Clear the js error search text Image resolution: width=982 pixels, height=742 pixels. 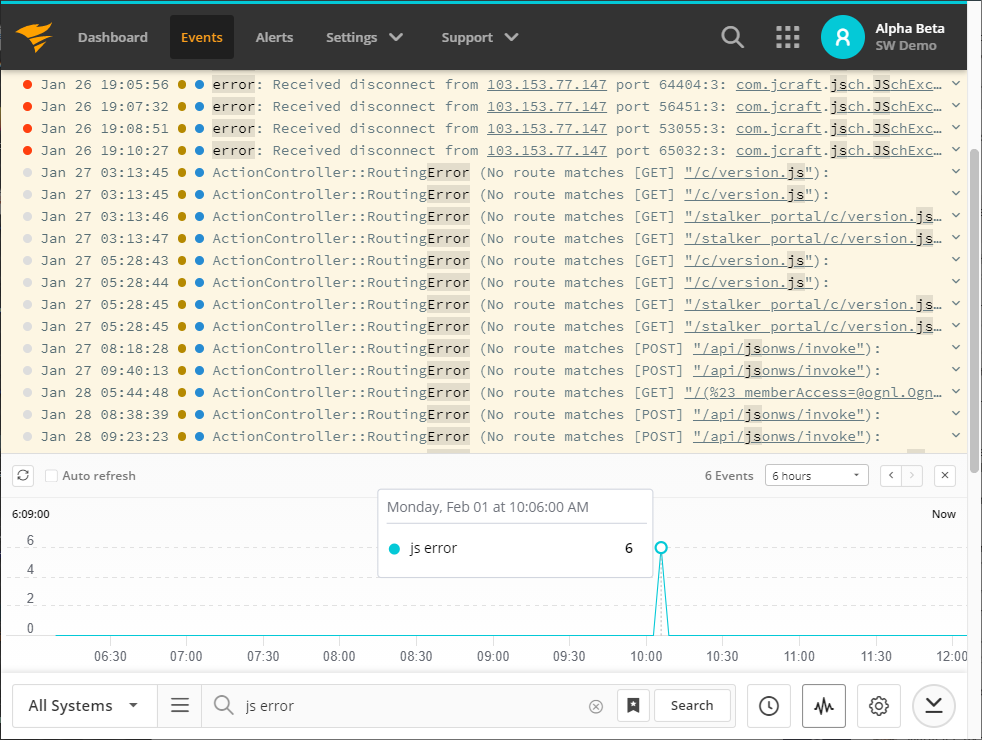pyautogui.click(x=596, y=707)
